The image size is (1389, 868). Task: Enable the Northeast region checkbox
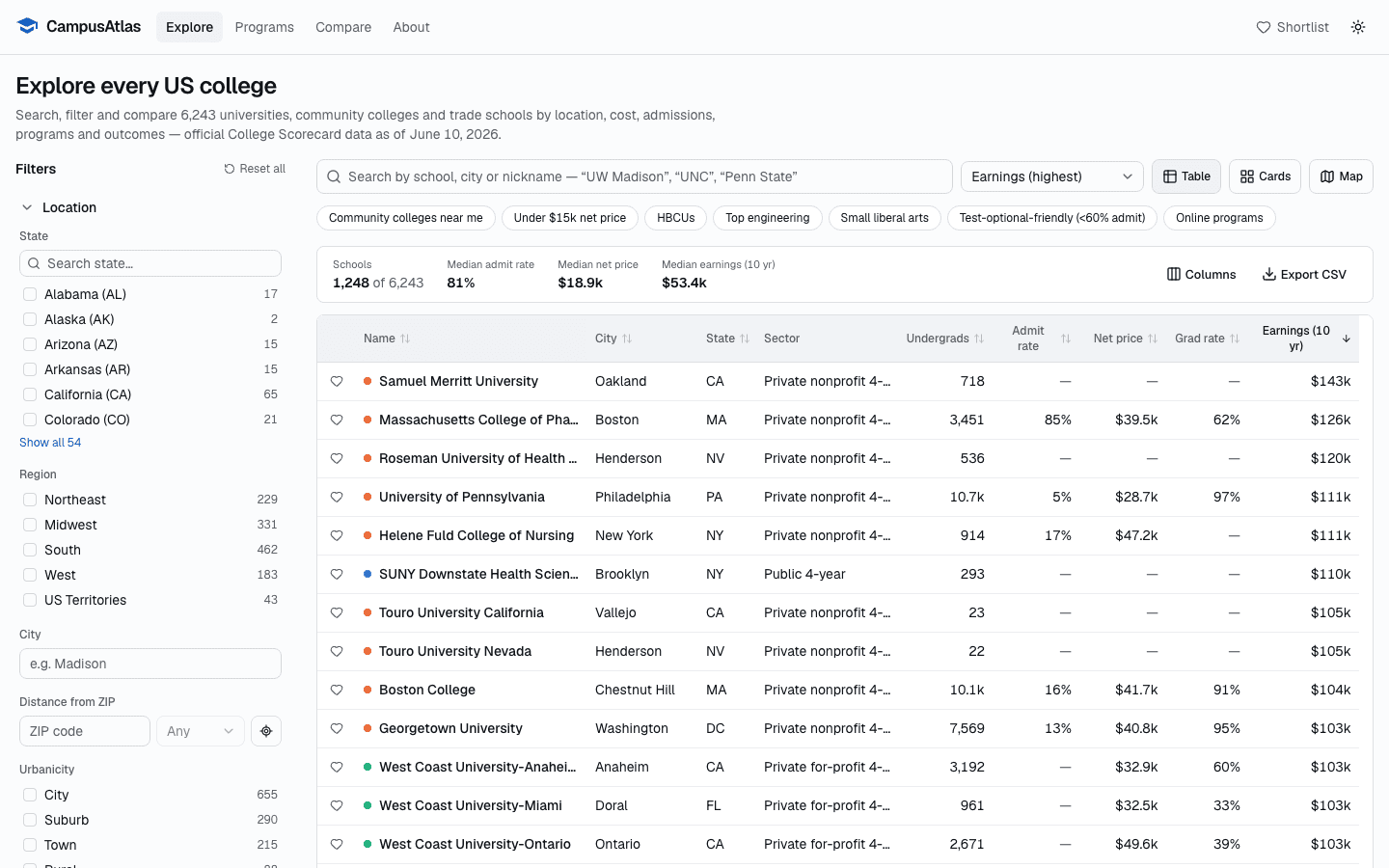pyautogui.click(x=30, y=500)
